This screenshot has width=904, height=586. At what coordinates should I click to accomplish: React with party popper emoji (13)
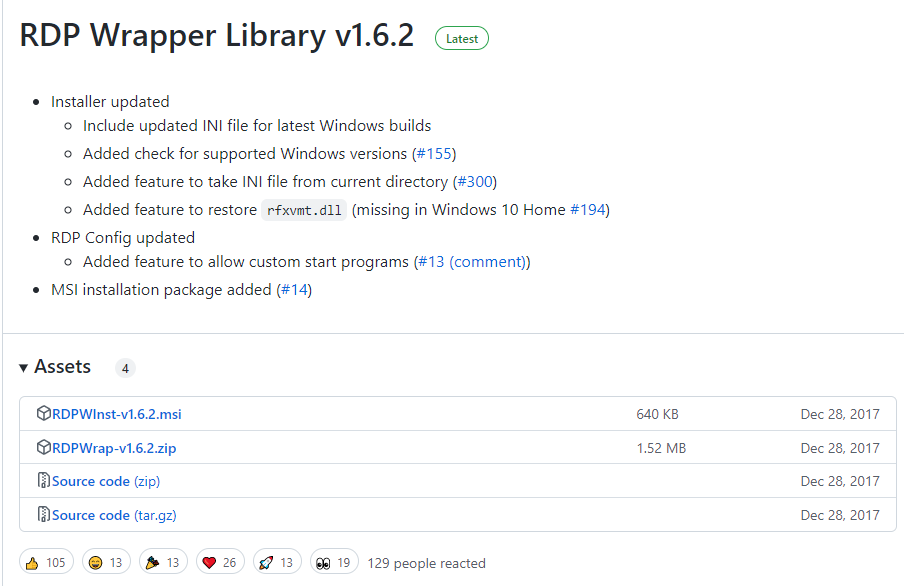pos(163,562)
